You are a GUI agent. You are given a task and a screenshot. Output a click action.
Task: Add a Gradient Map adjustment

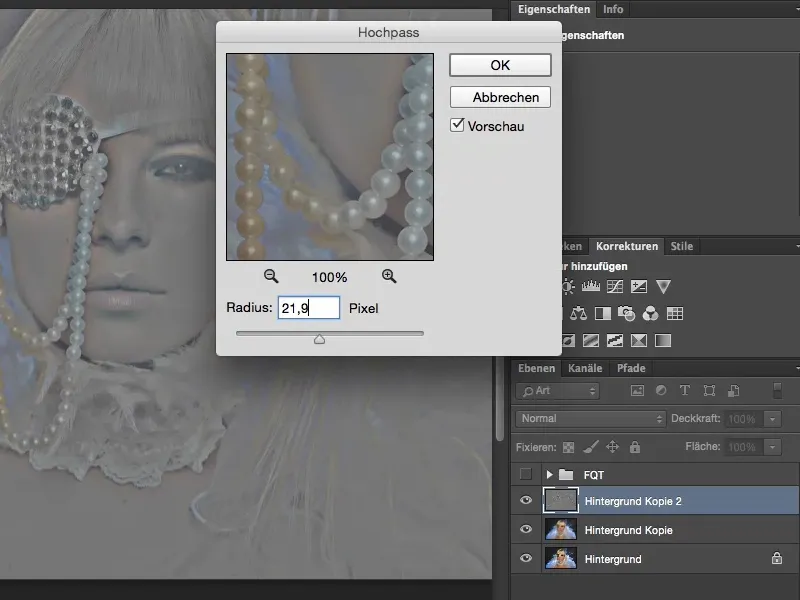pos(663,340)
